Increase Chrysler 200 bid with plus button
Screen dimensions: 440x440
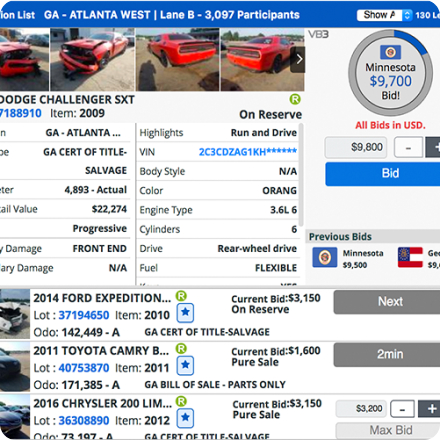[430, 409]
